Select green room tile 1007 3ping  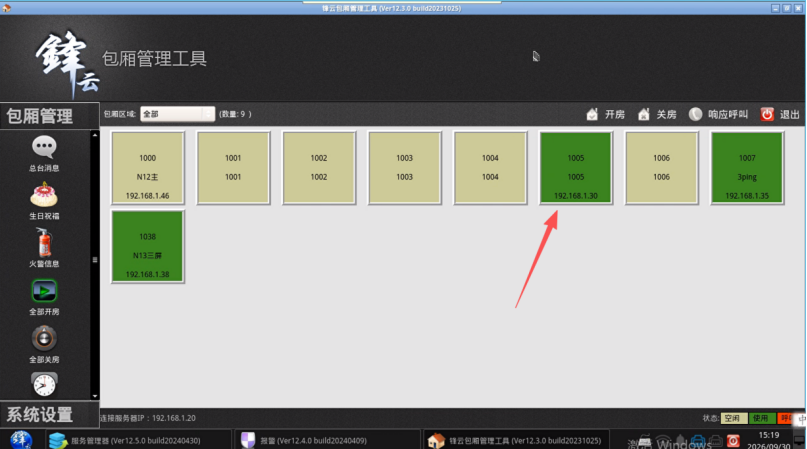747,168
